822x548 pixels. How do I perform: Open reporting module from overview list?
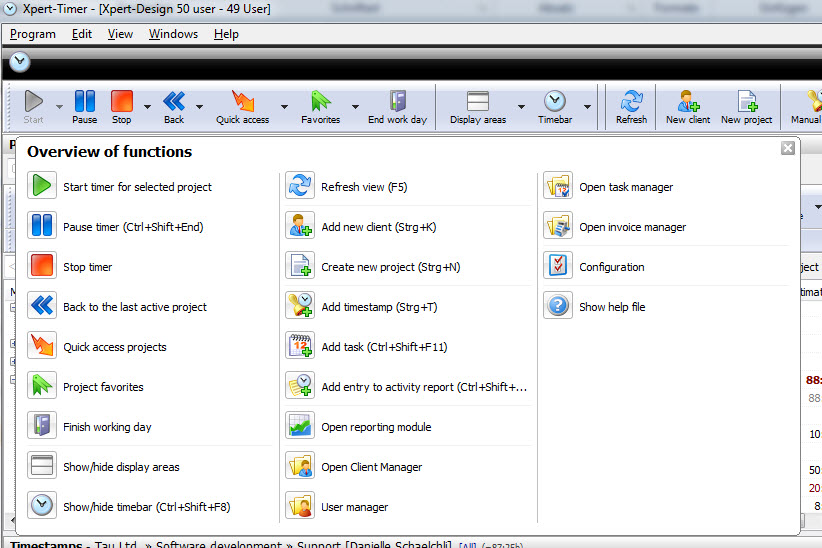click(x=376, y=427)
